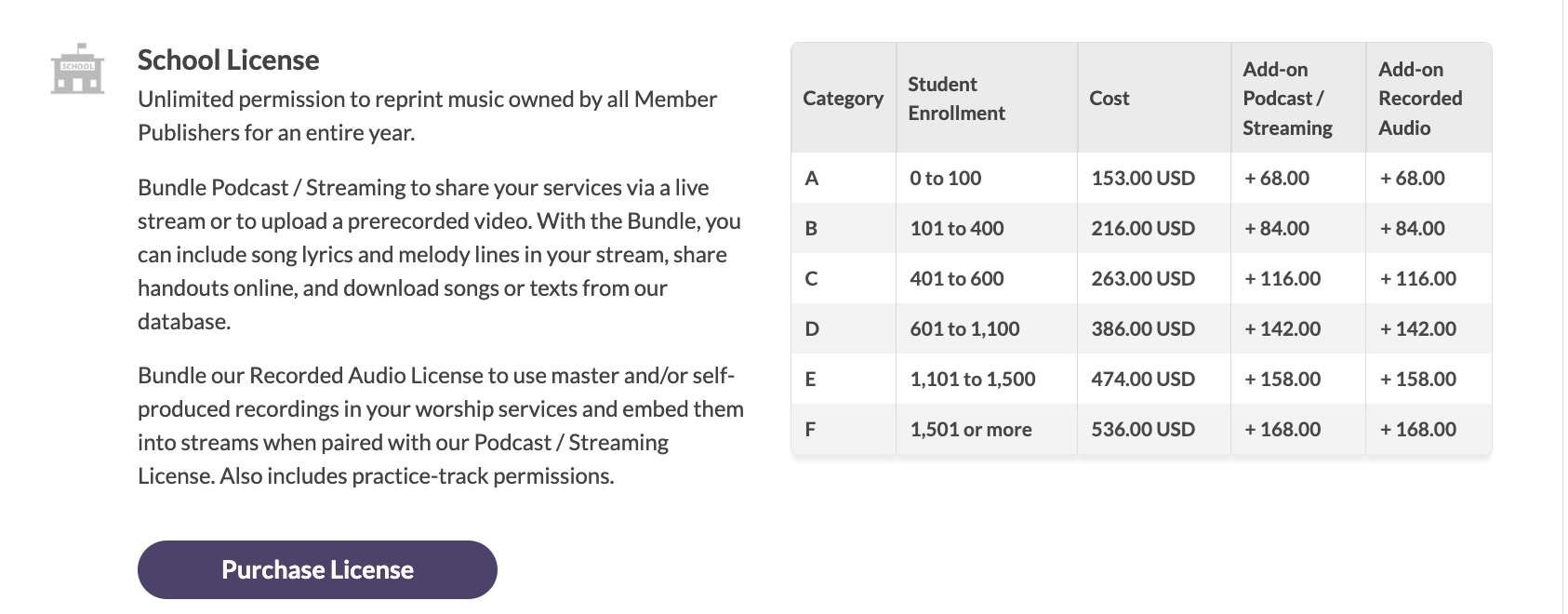Screen dimensions: 1568x614
Task: Select the category A row letter
Action: click(x=811, y=179)
